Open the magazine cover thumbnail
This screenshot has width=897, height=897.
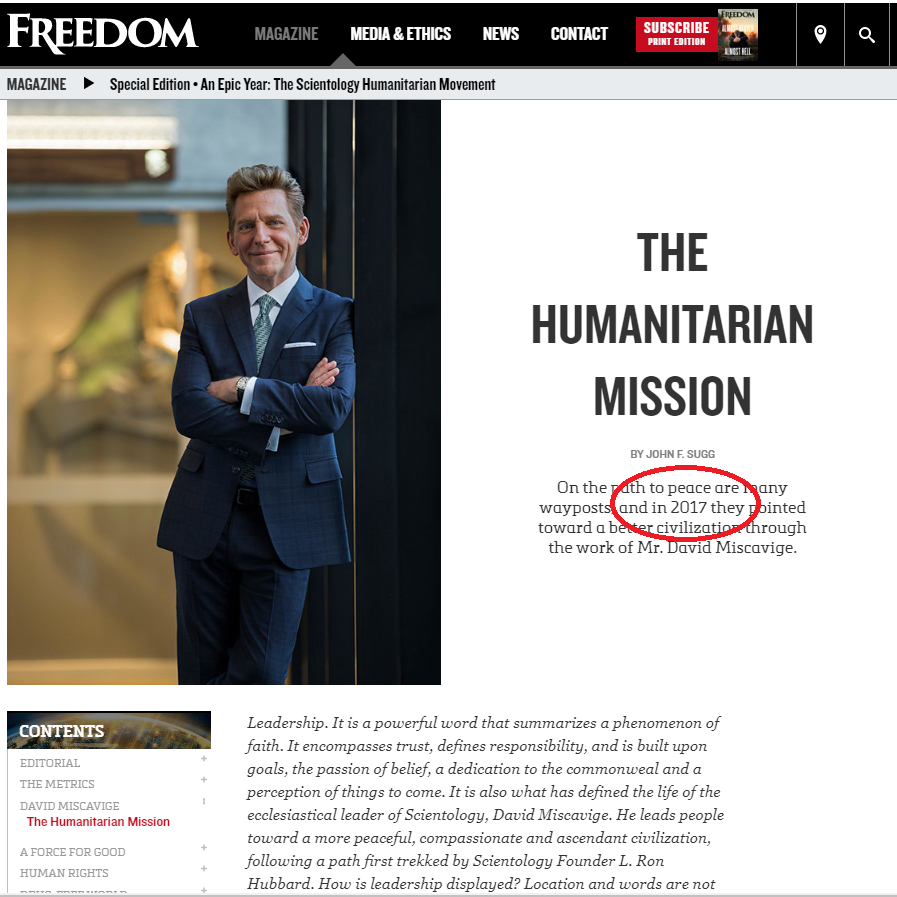[x=738, y=34]
